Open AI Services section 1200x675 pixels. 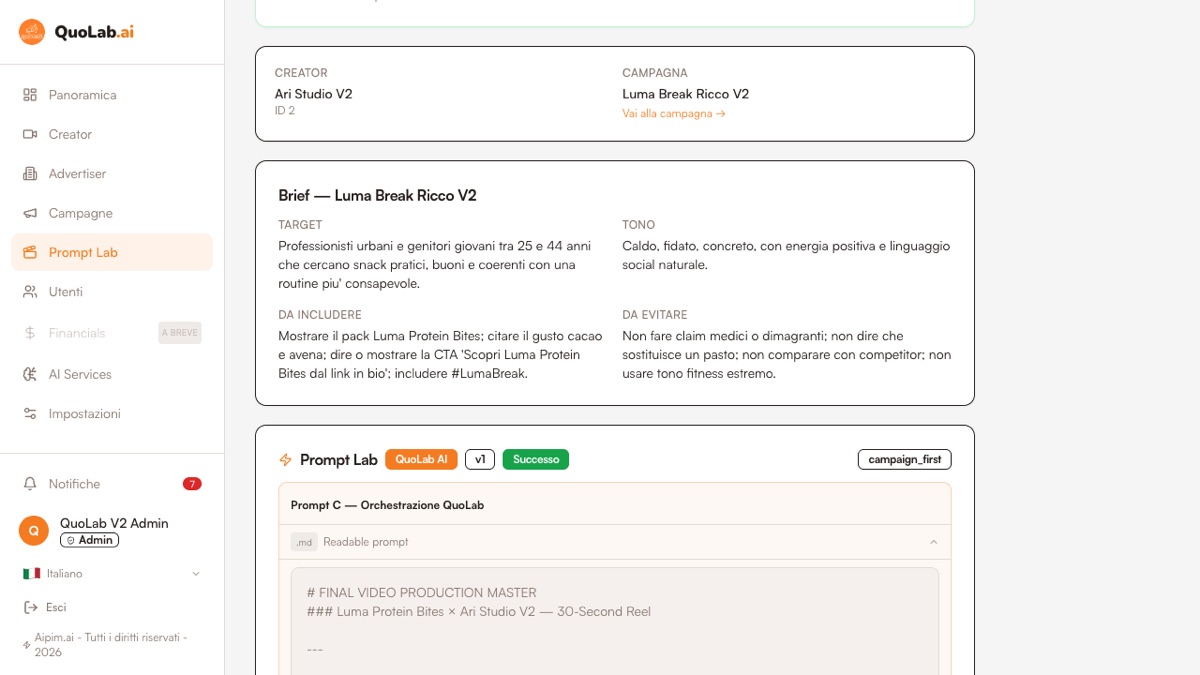[x=112, y=374]
